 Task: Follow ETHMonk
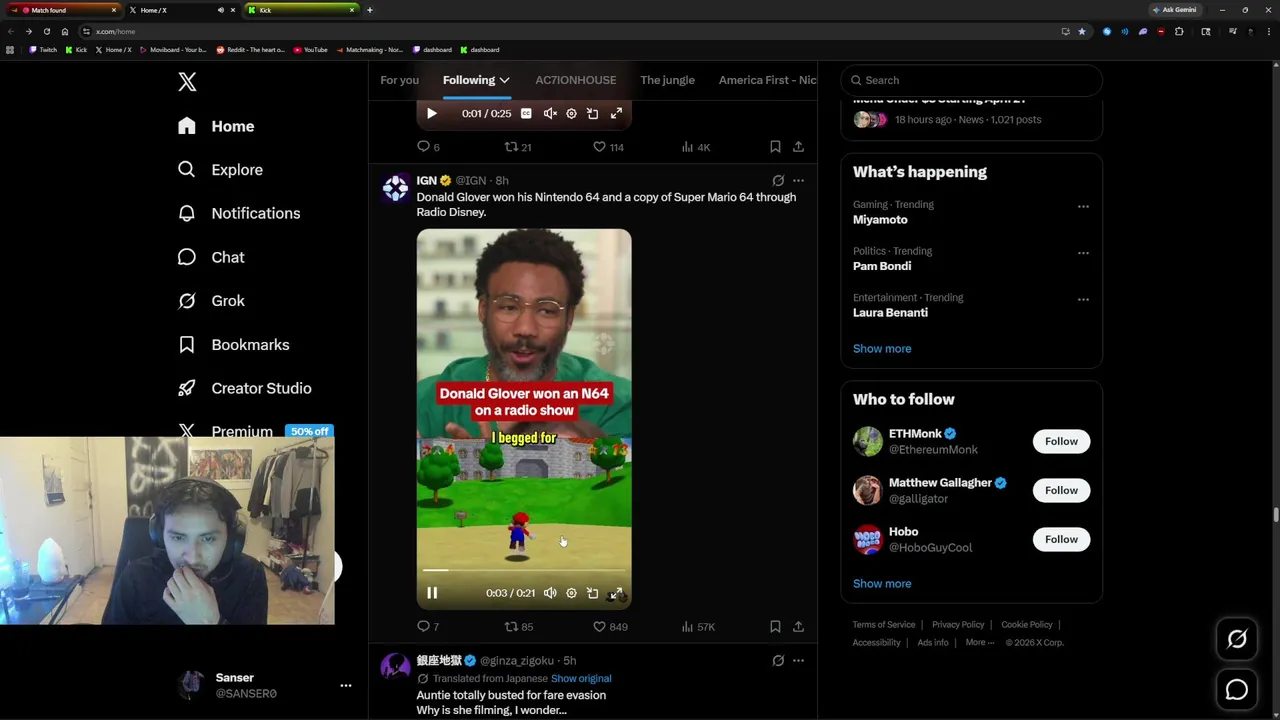coord(1061,442)
